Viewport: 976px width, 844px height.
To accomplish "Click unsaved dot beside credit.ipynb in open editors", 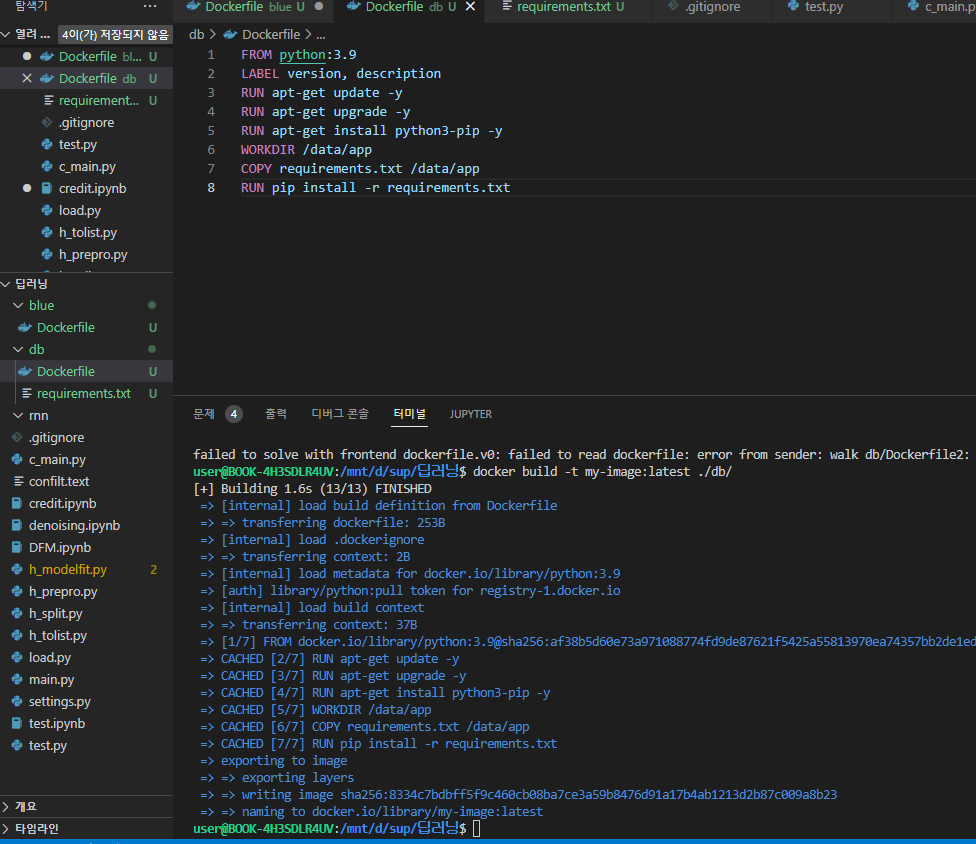I will [x=27, y=189].
